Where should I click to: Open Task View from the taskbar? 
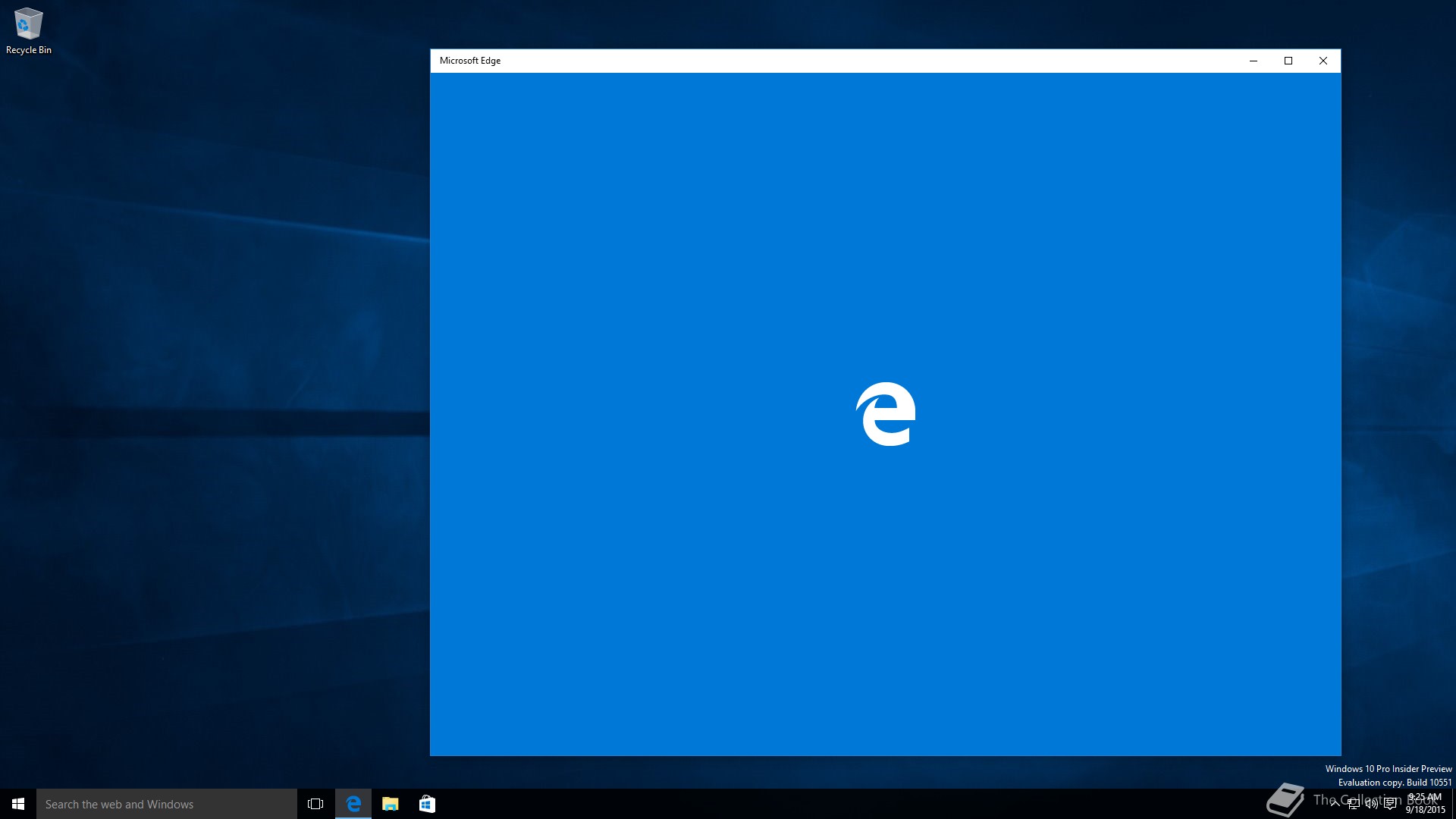[x=315, y=804]
